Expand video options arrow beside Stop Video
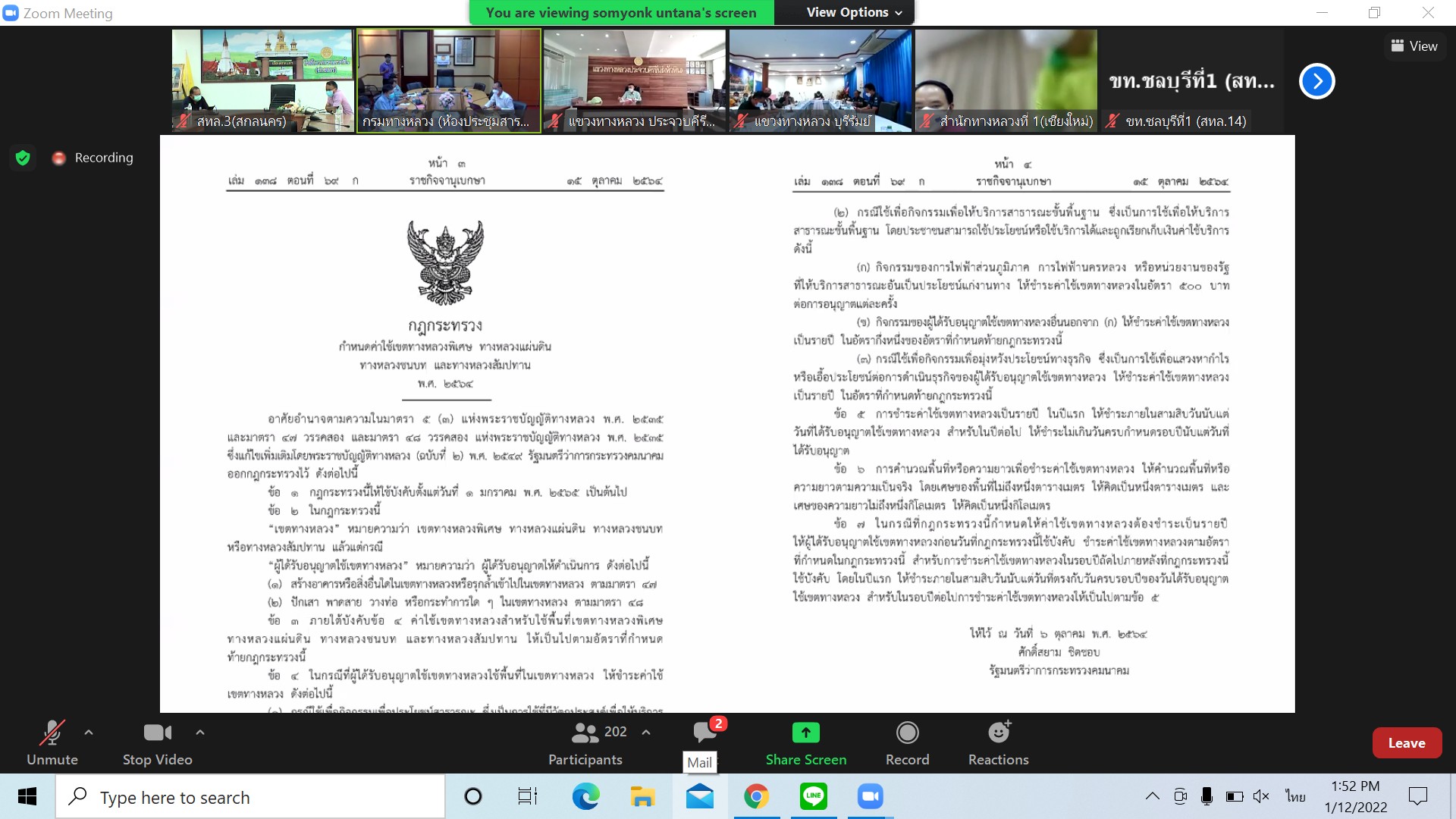Viewport: 1456px width, 819px height. (200, 733)
